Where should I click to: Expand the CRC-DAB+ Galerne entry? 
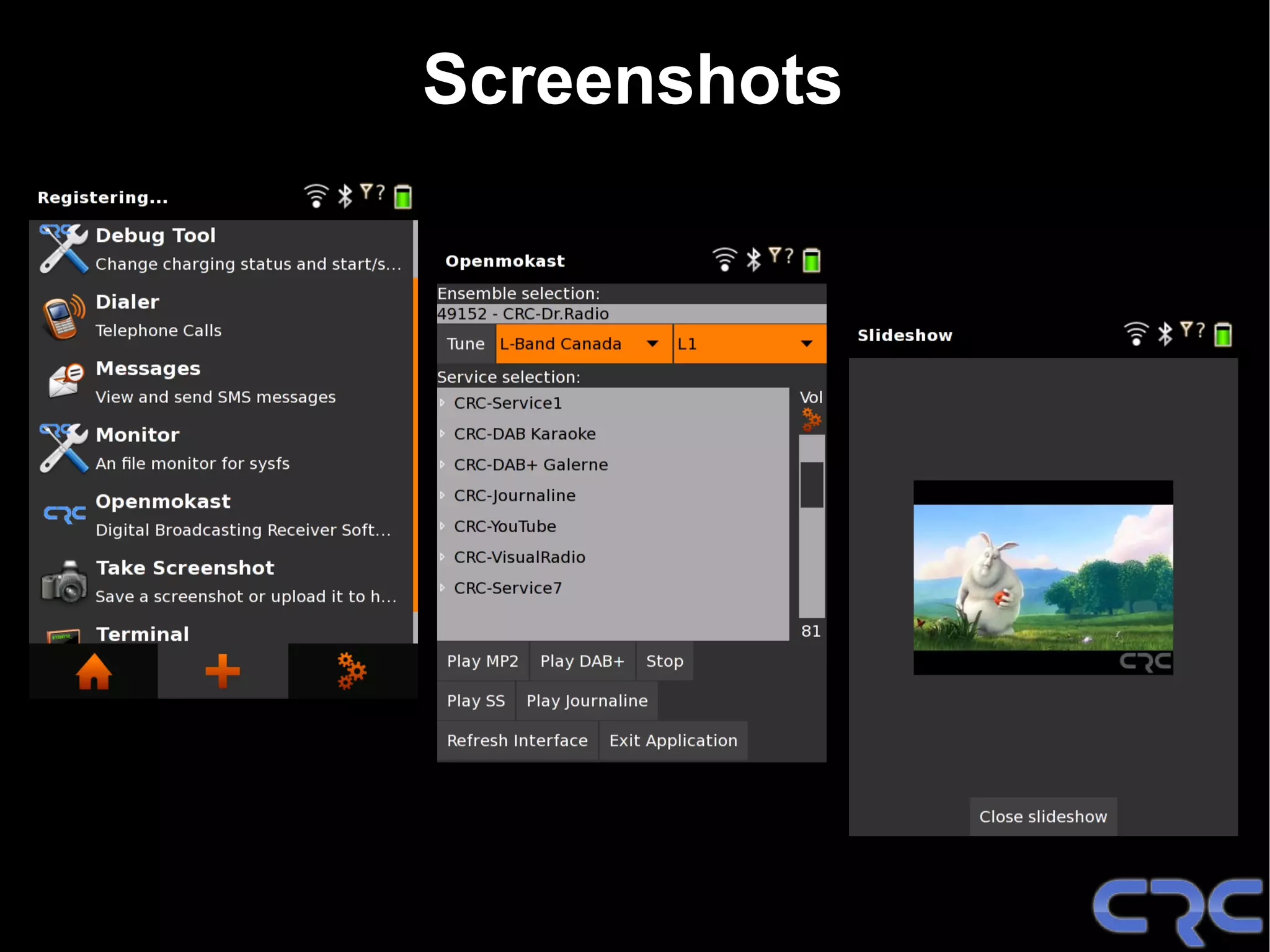pos(442,465)
